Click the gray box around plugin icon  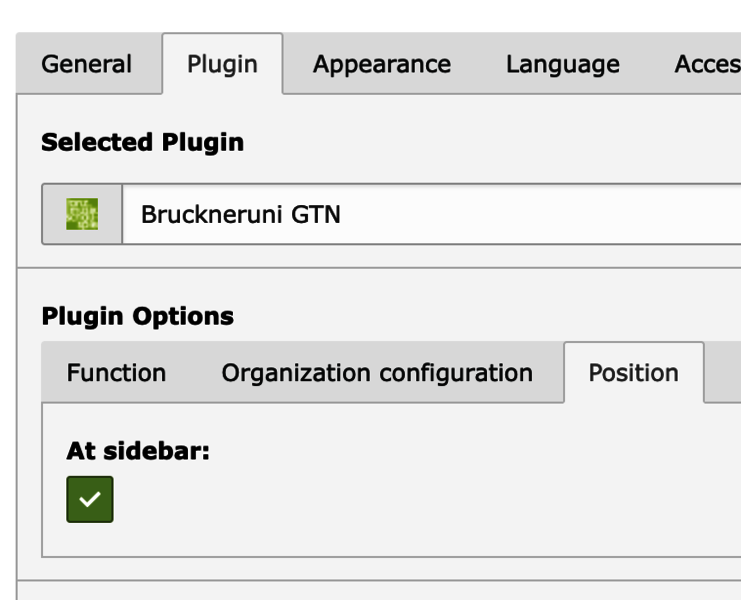coord(82,214)
